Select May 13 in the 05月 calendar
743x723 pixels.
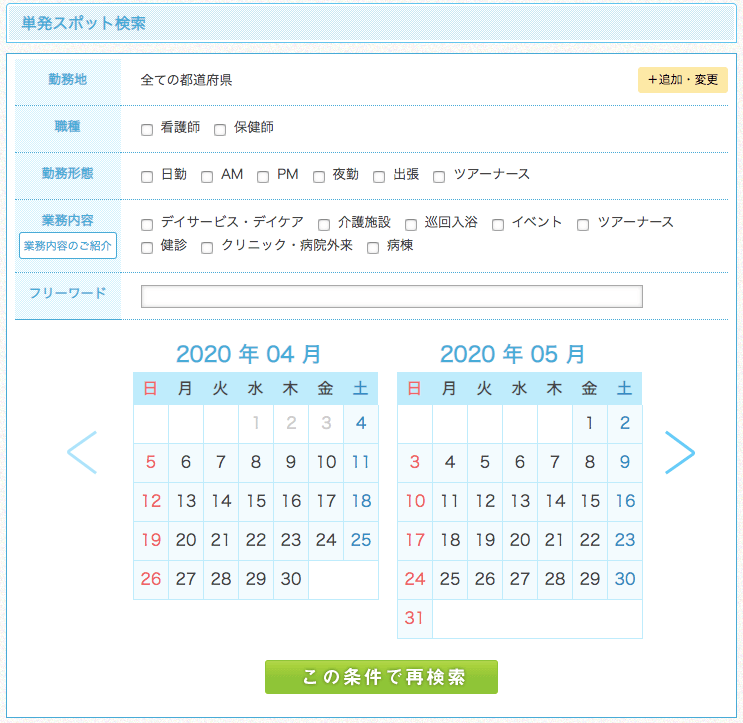(x=520, y=502)
